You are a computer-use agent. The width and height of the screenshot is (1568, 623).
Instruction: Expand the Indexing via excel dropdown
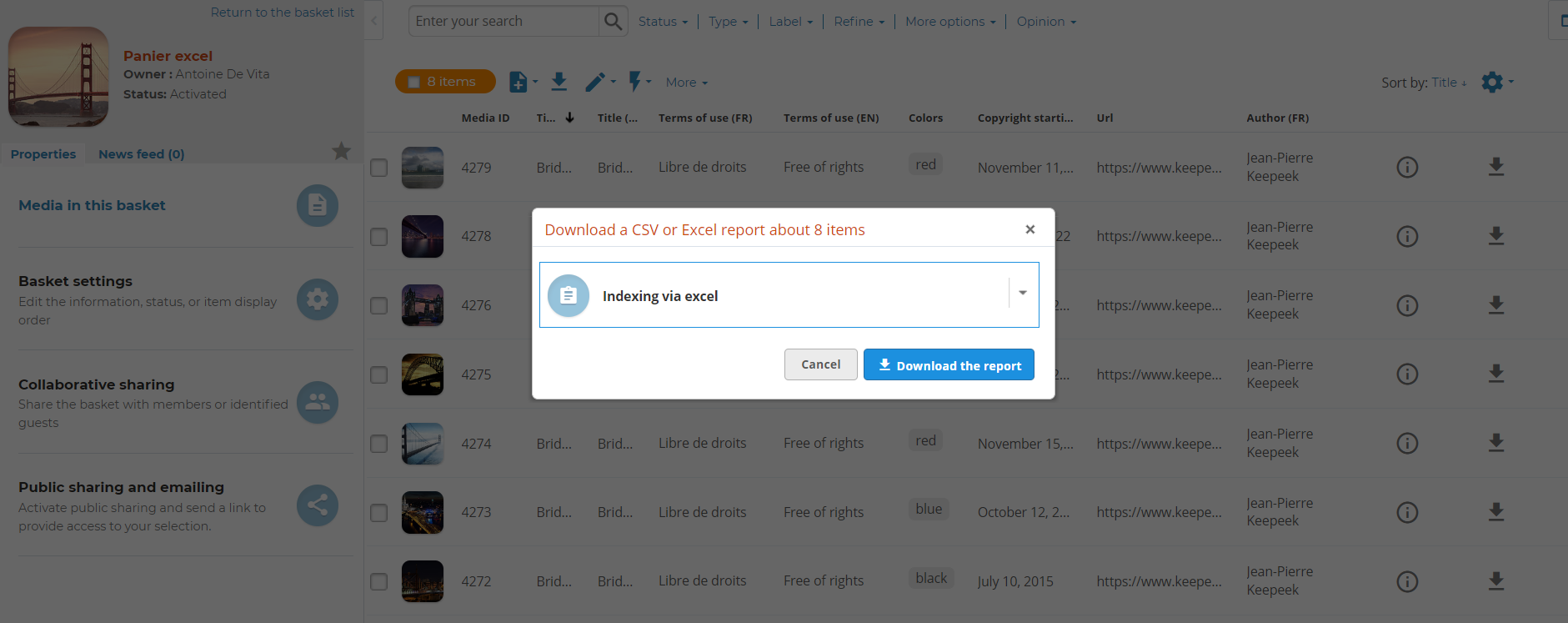pyautogui.click(x=1022, y=294)
